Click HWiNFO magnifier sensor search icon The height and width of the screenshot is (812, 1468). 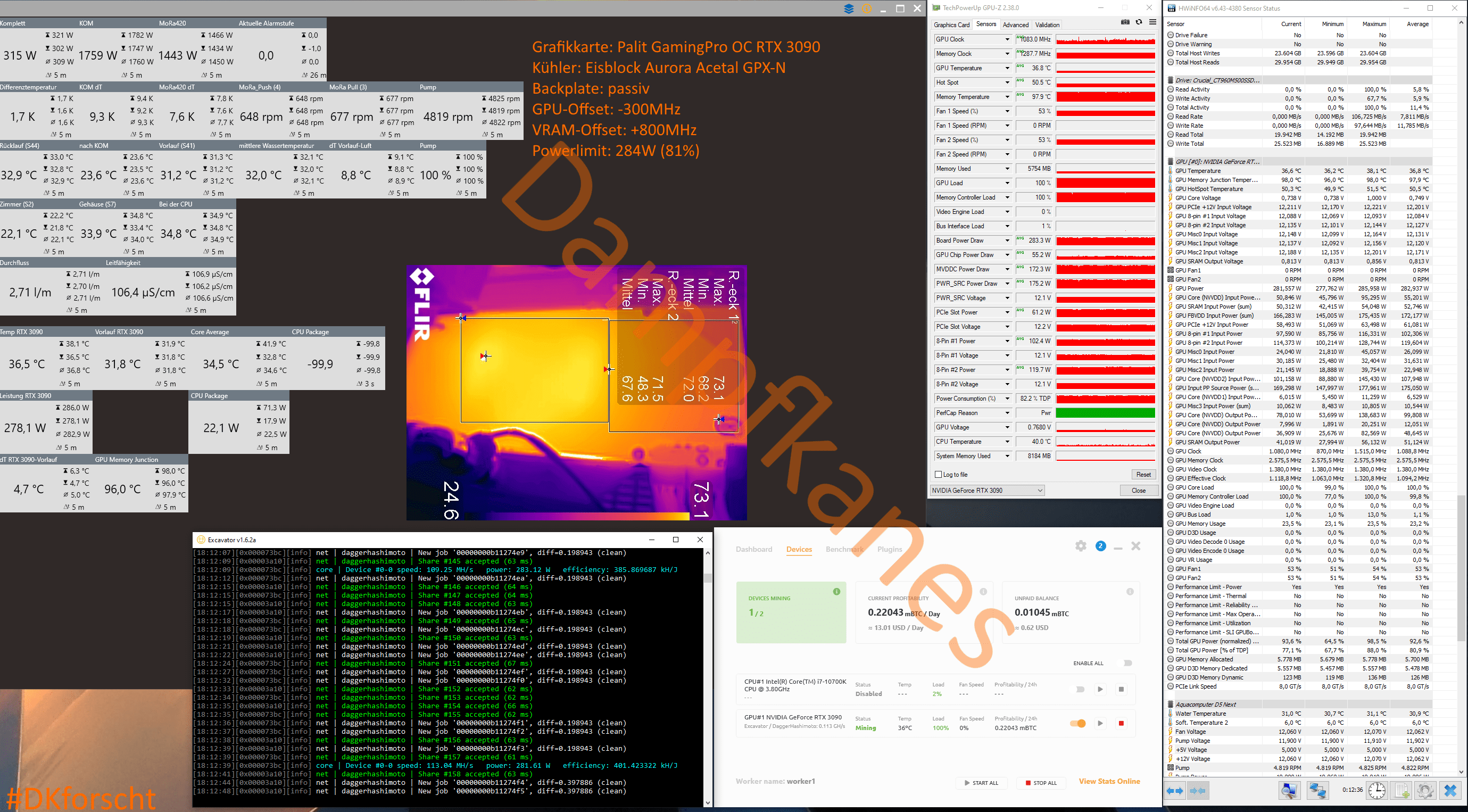pos(1289,791)
